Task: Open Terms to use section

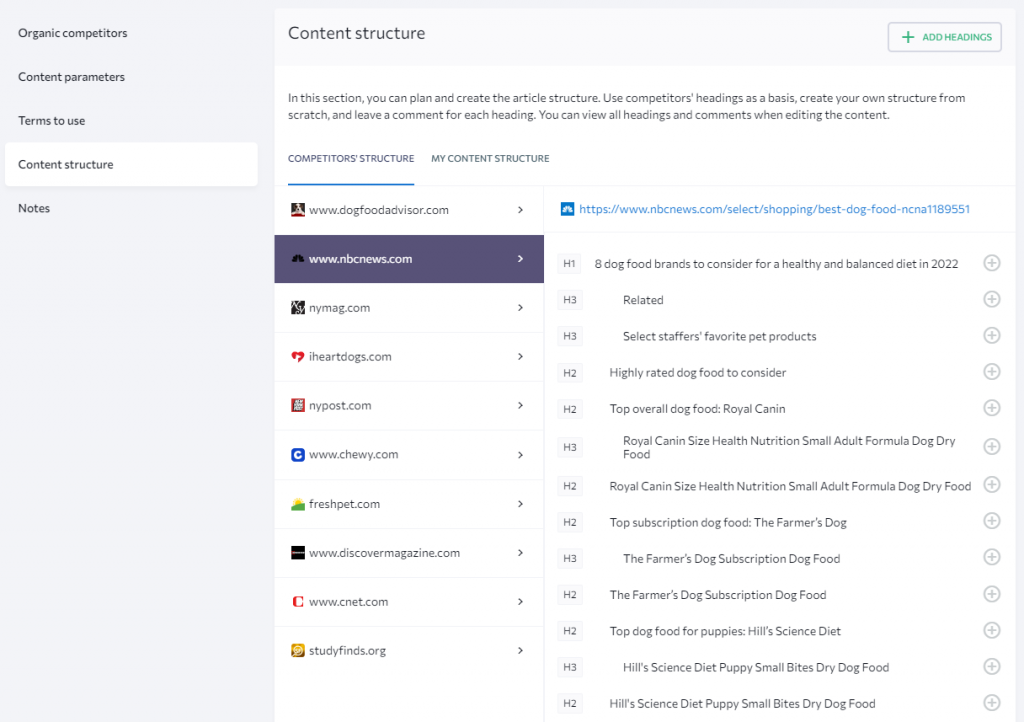Action: [52, 120]
